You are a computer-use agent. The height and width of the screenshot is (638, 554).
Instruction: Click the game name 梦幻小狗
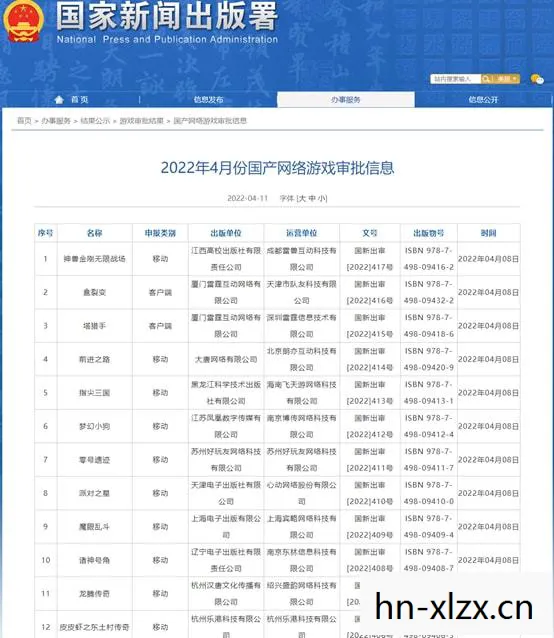(x=94, y=426)
